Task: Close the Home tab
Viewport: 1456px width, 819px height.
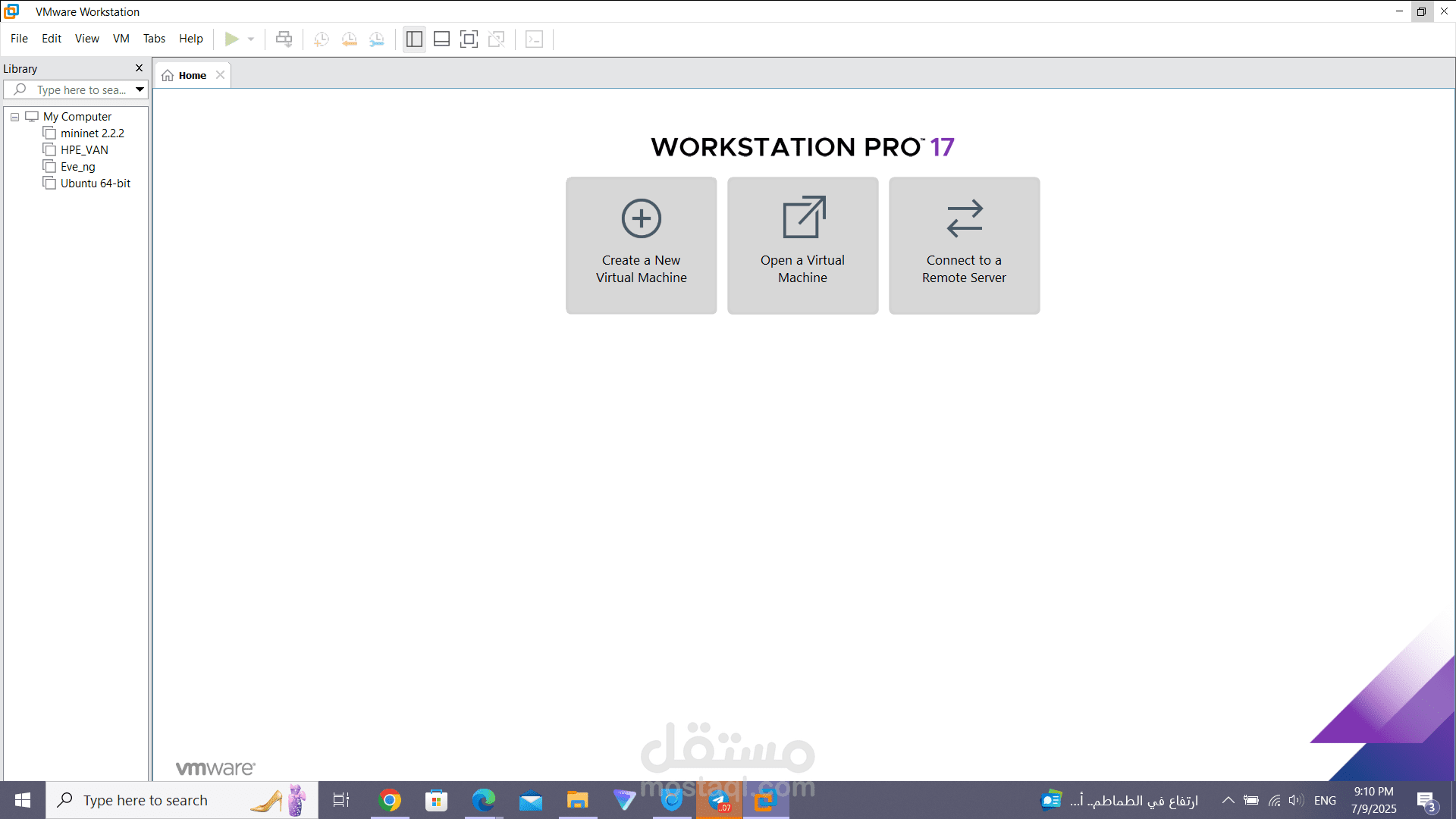Action: click(220, 75)
